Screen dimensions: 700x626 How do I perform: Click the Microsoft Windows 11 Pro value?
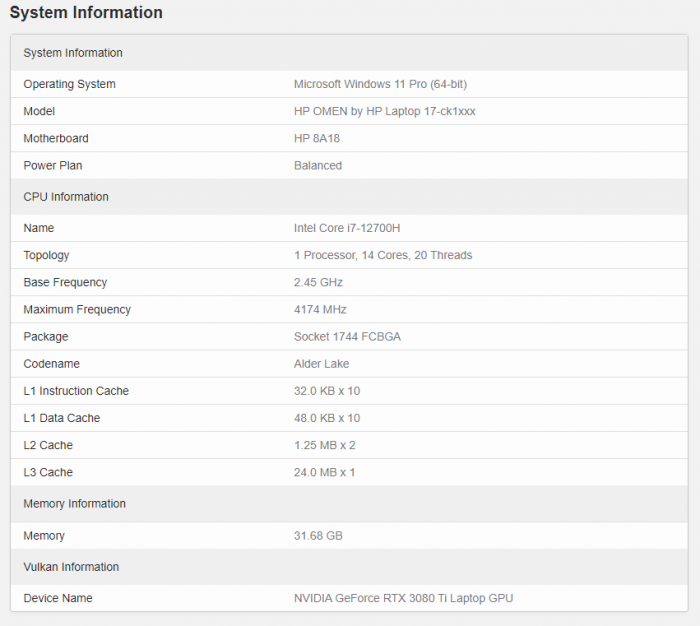pos(392,84)
